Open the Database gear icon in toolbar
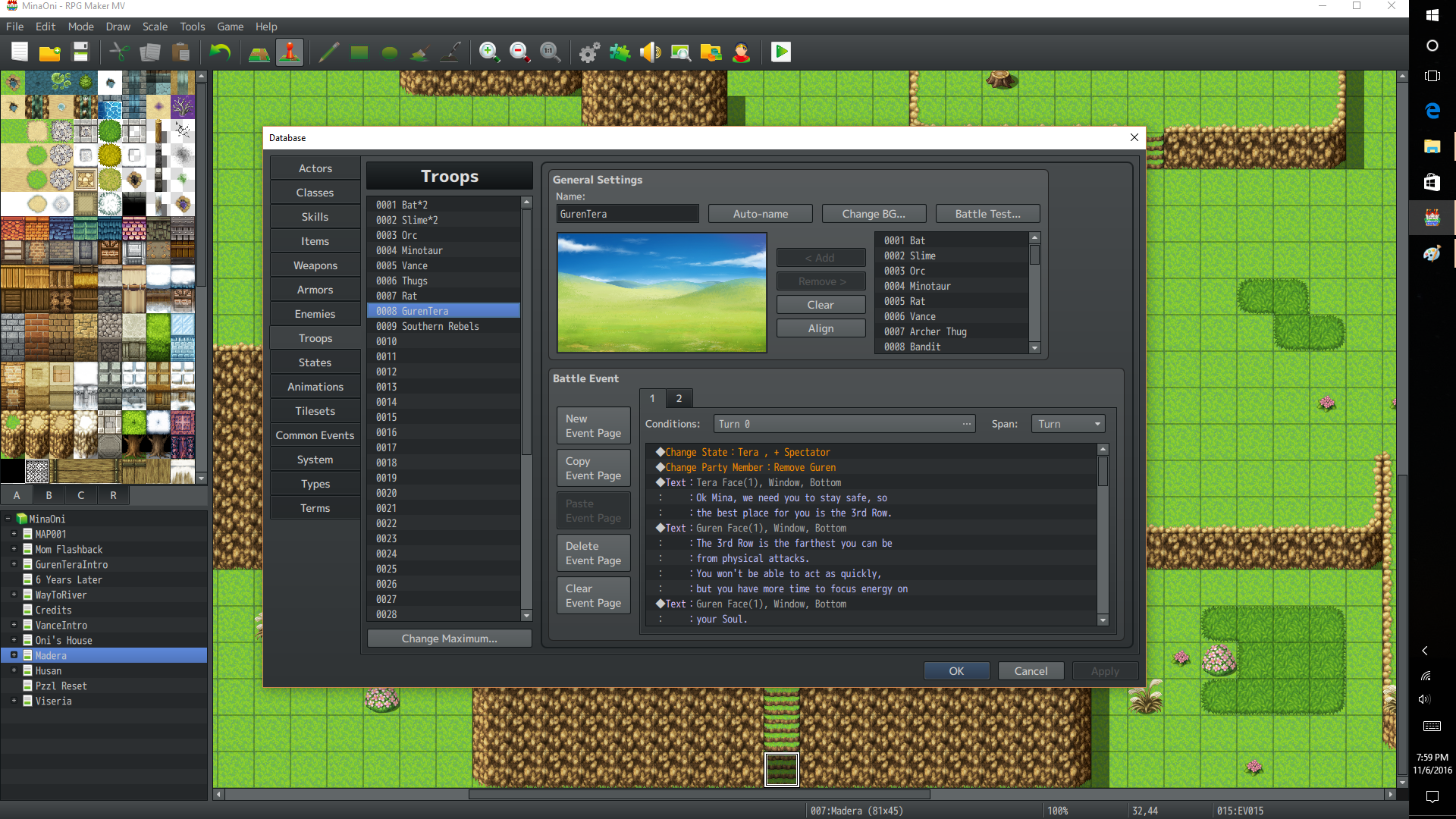Viewport: 1456px width, 819px height. [x=589, y=52]
